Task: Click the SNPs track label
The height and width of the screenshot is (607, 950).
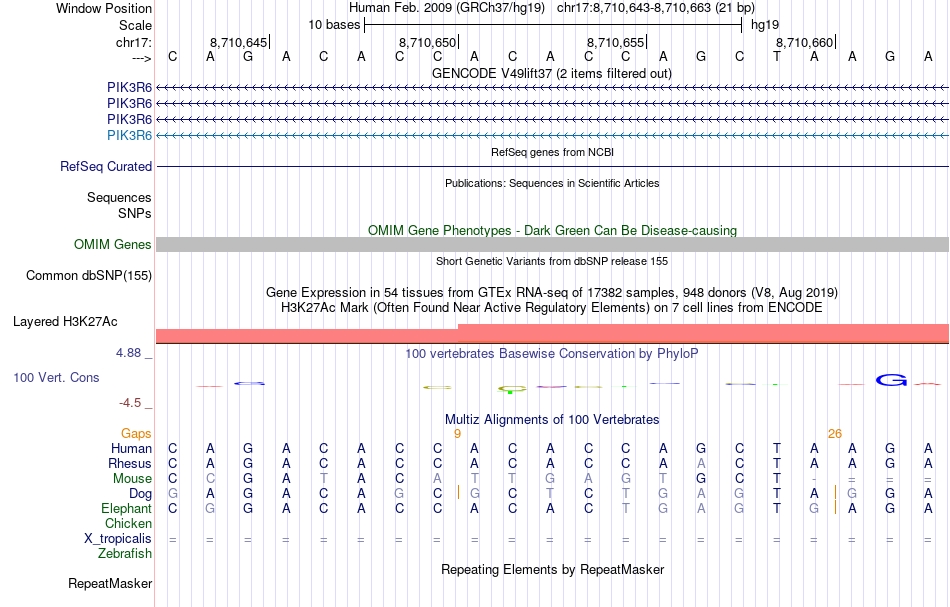Action: tap(135, 213)
